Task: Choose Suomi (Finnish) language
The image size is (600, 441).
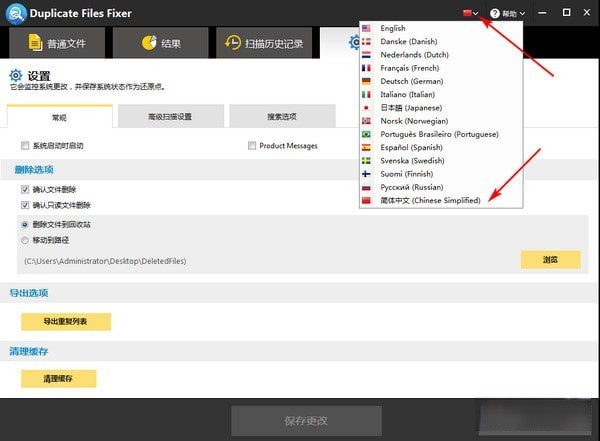Action: pos(441,174)
